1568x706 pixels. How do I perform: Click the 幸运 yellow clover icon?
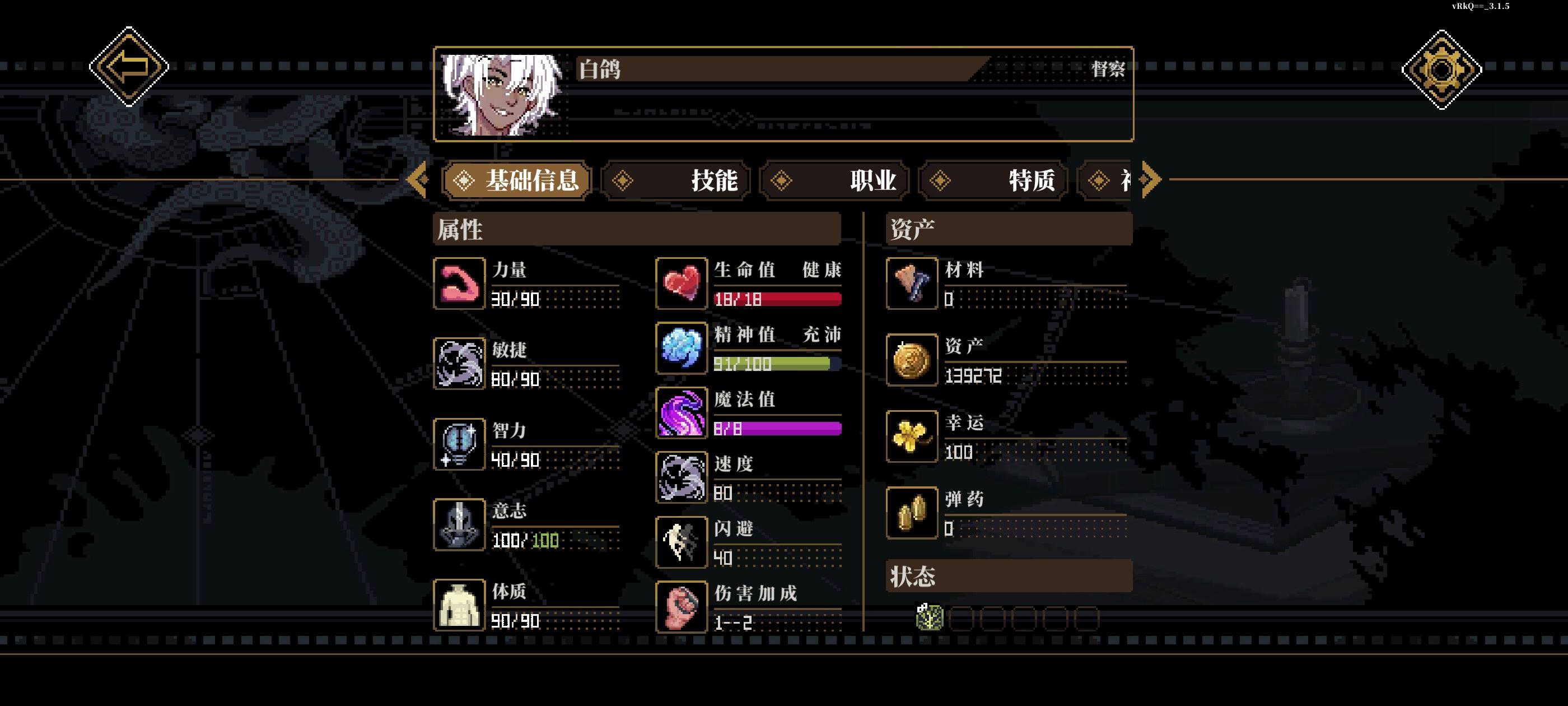point(911,436)
